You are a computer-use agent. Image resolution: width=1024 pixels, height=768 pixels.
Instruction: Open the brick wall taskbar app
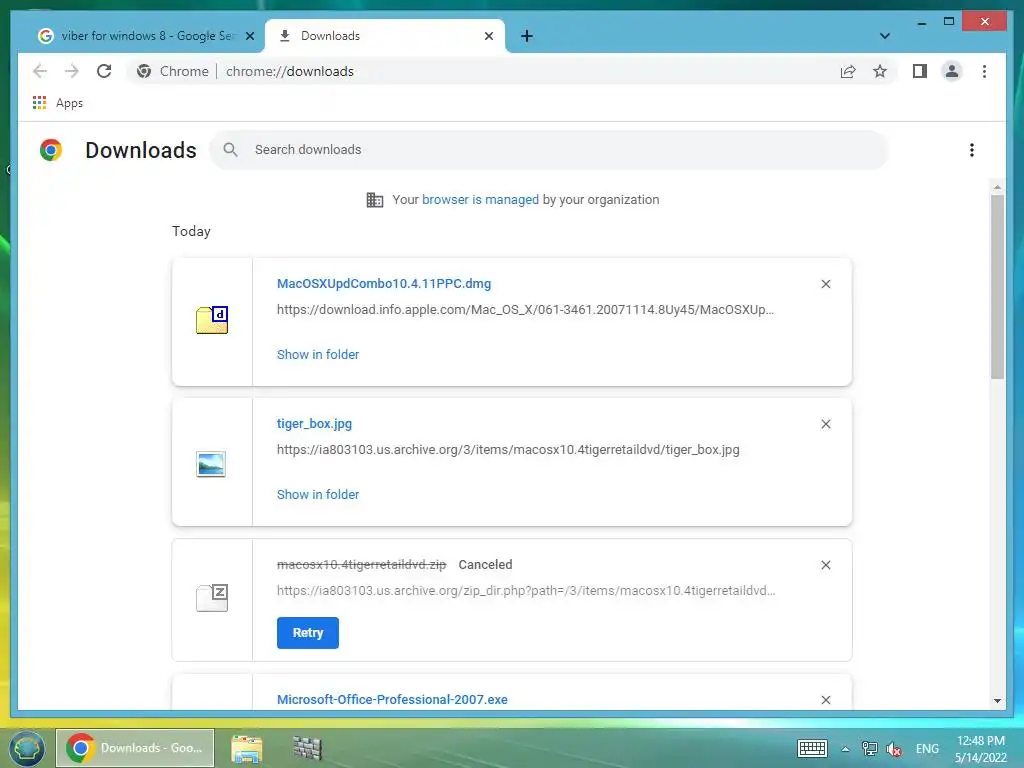[307, 749]
